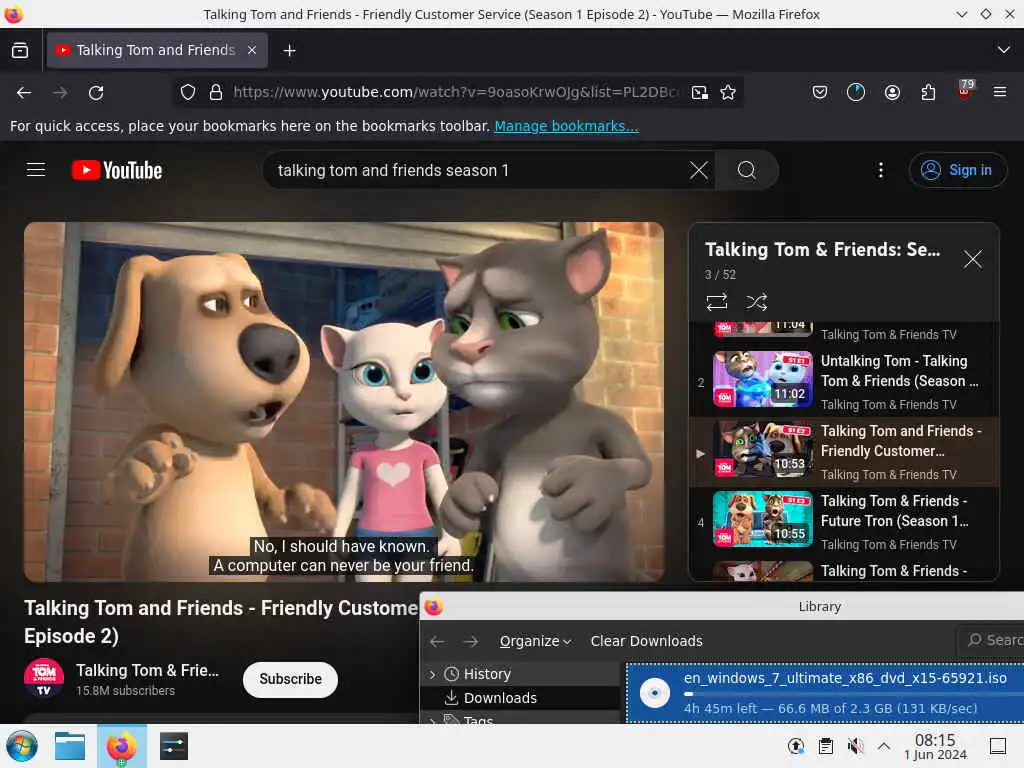Open clock showing 08:15
Viewport: 1024px width, 768px height.
[x=935, y=746]
